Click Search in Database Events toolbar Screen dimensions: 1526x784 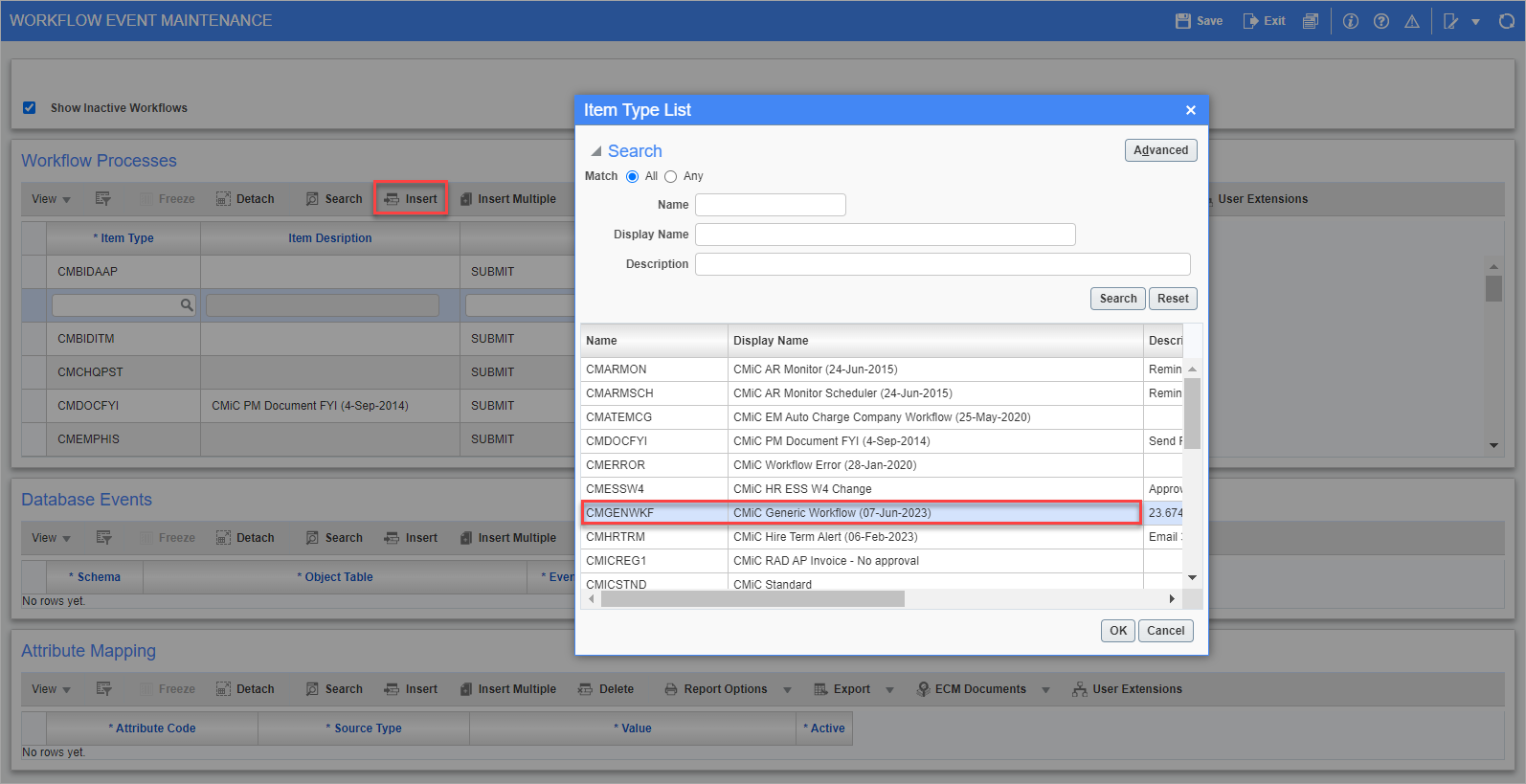pos(334,538)
